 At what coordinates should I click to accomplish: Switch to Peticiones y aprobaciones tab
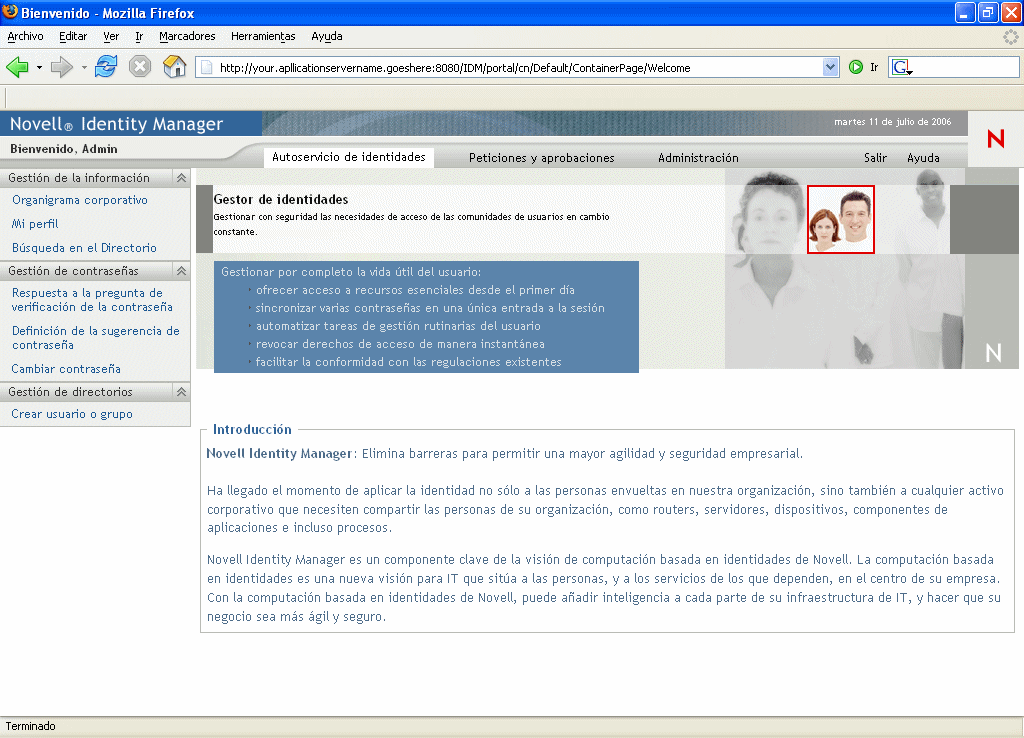pyautogui.click(x=541, y=158)
